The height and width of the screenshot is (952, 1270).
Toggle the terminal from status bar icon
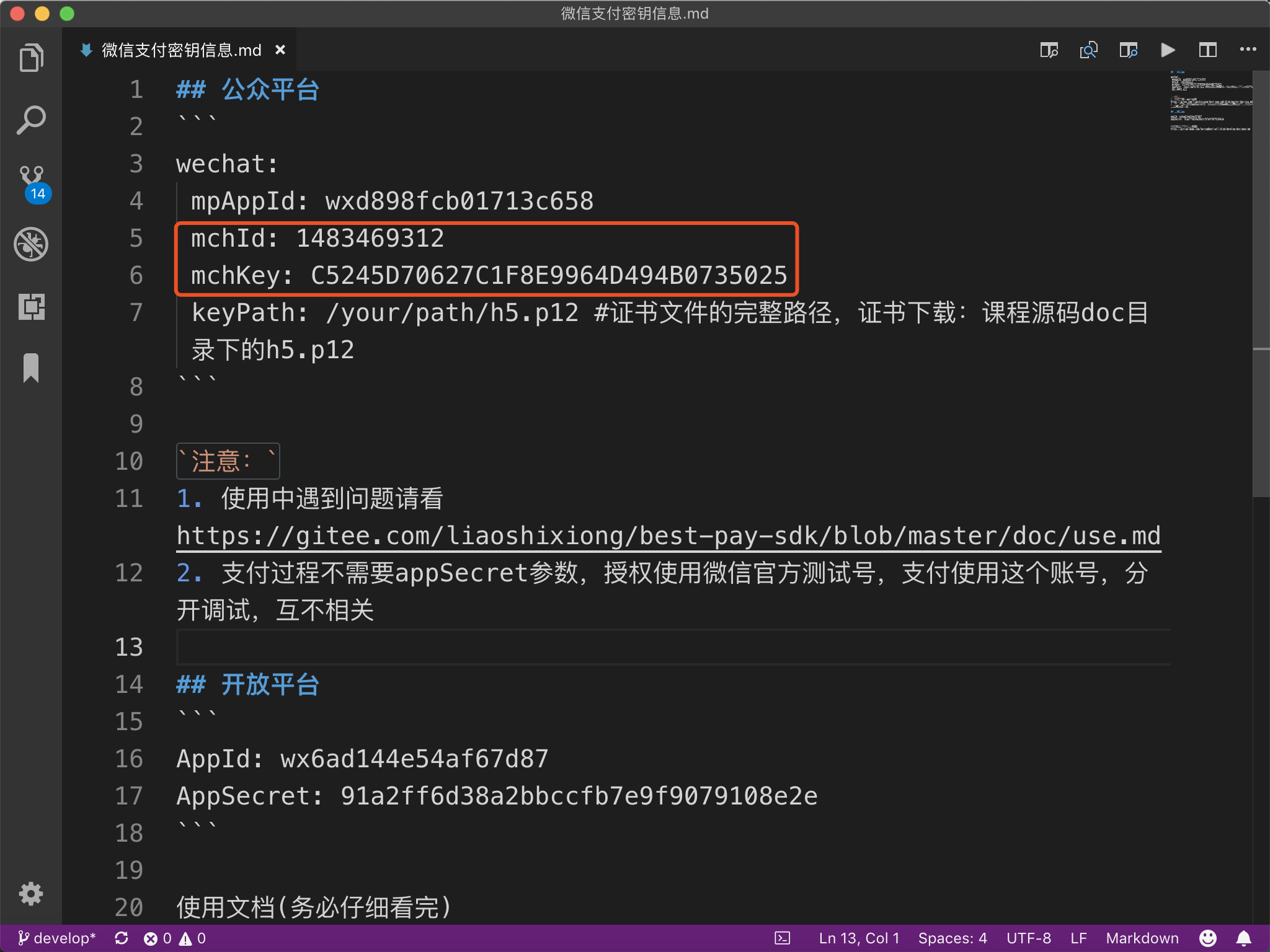pos(783,938)
